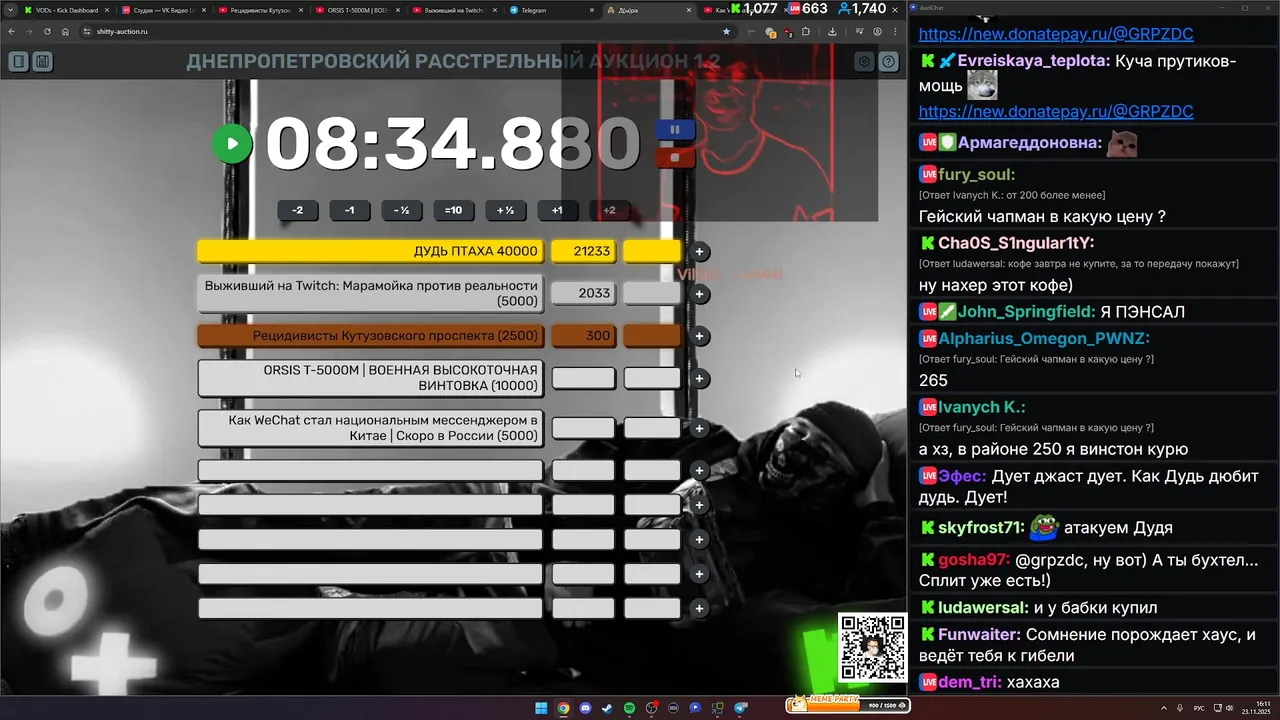Click the add-amount field beside 21233
The height and width of the screenshot is (720, 1280).
[652, 251]
